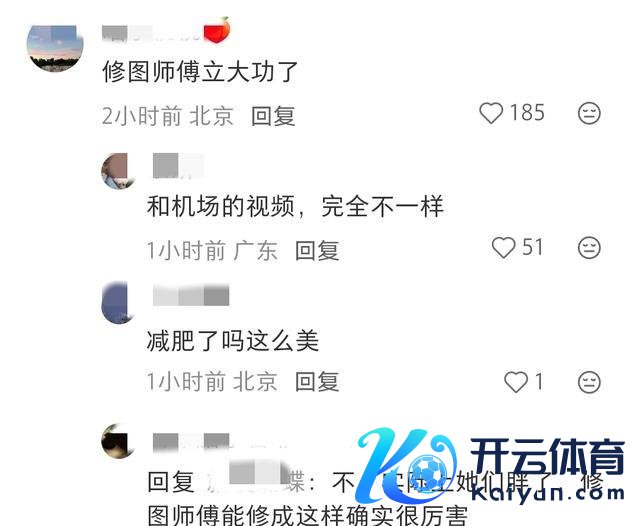Tap dislike face beside 185 likes

click(x=589, y=113)
